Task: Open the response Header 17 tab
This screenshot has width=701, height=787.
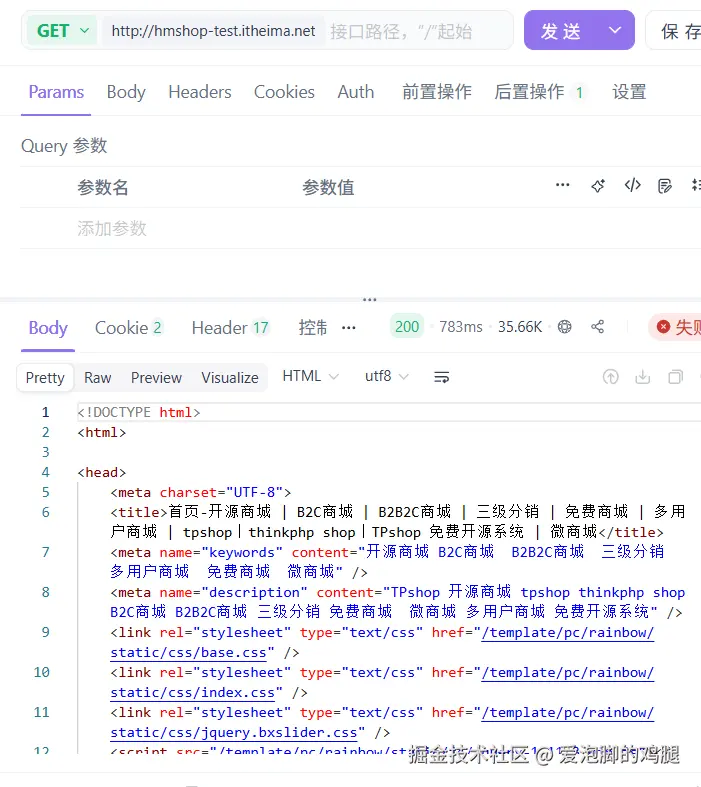Action: 231,328
